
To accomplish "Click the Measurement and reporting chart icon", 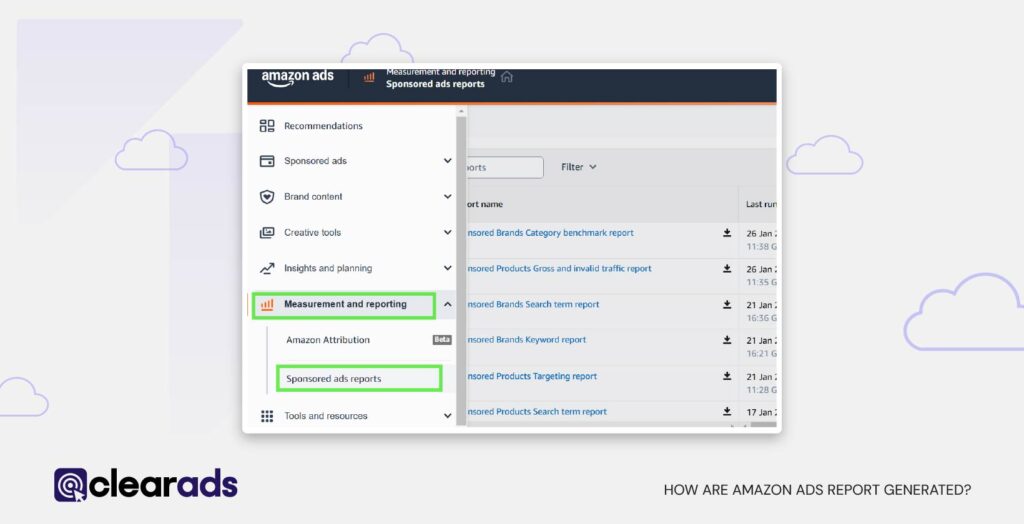I will (x=267, y=304).
